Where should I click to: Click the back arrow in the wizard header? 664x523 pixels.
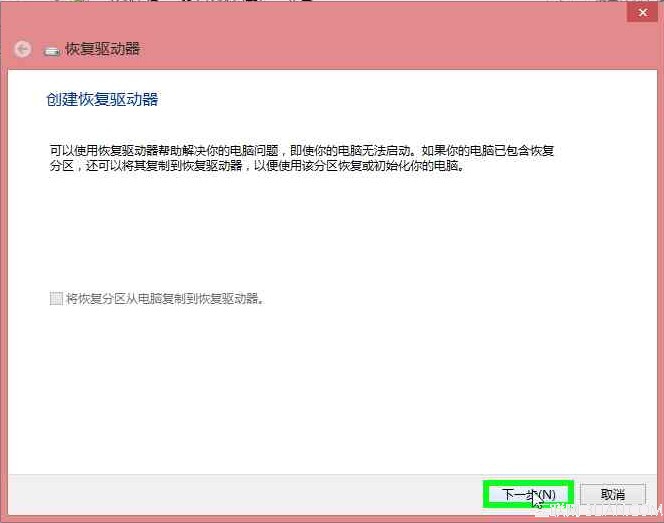point(22,49)
